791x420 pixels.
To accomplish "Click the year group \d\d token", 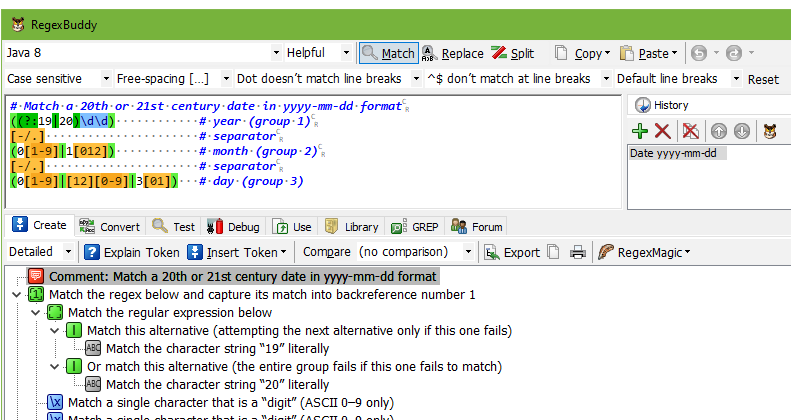I will click(95, 122).
